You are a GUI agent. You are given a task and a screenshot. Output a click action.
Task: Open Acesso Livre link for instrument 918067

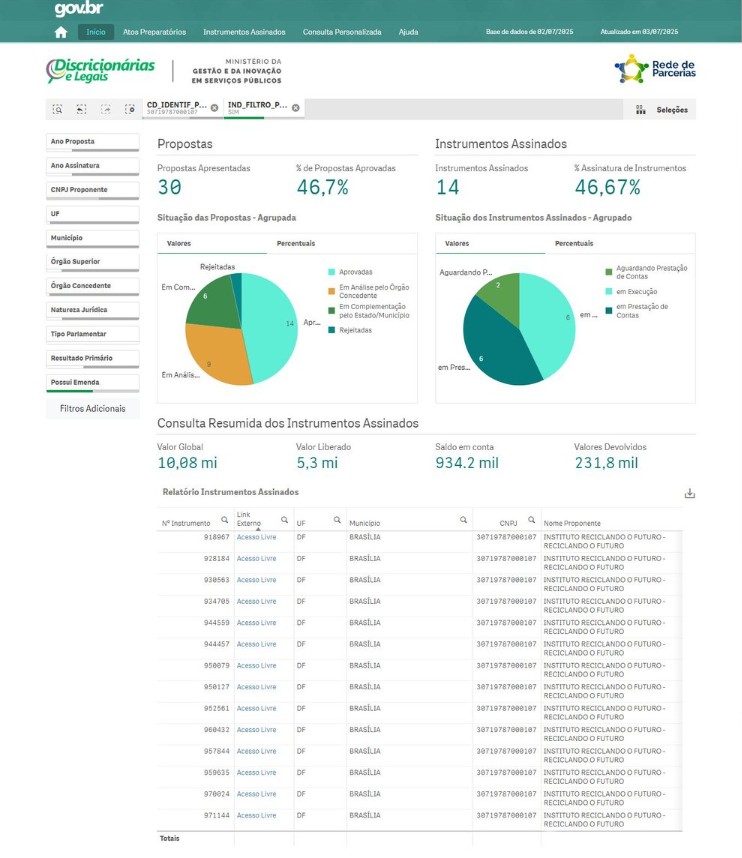[256, 537]
